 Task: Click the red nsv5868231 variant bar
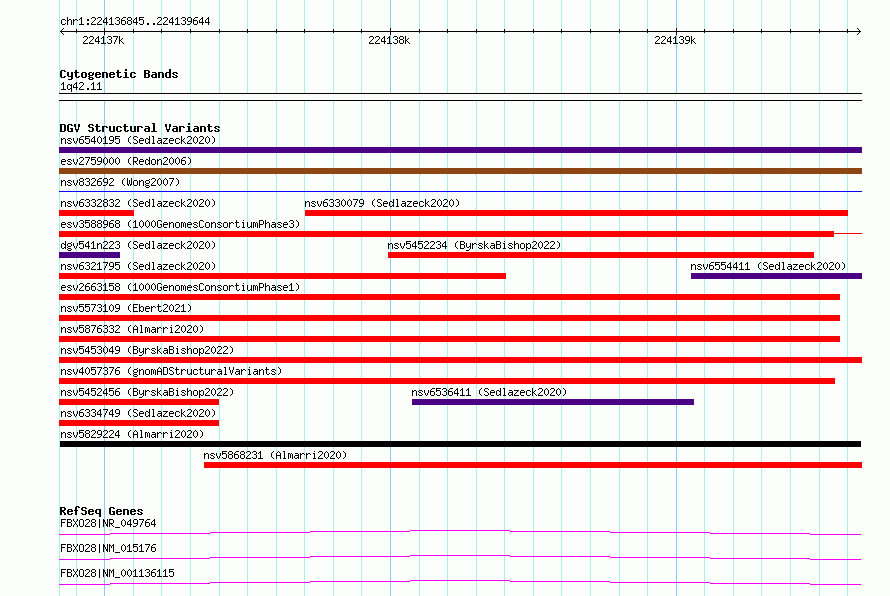(533, 465)
